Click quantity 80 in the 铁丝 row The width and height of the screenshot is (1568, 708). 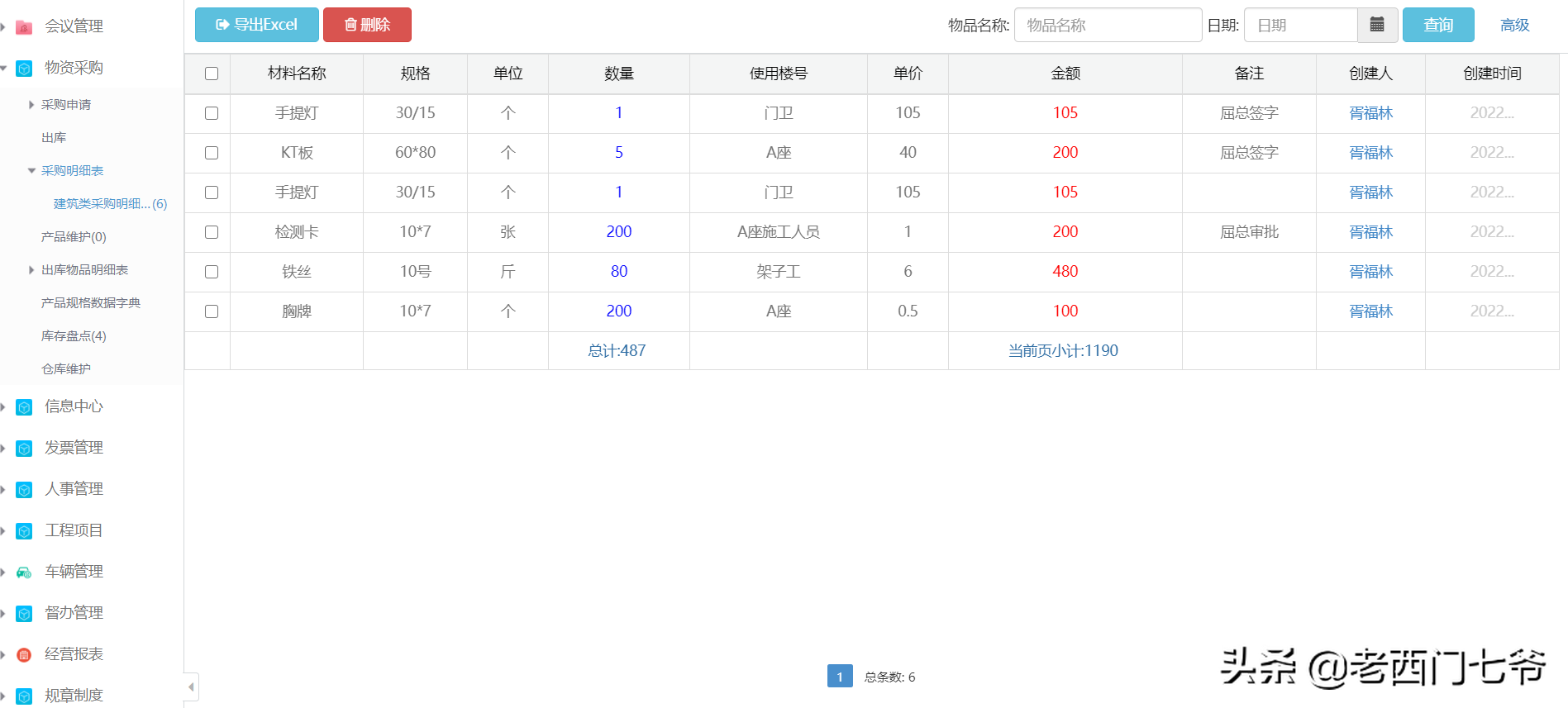click(x=619, y=272)
